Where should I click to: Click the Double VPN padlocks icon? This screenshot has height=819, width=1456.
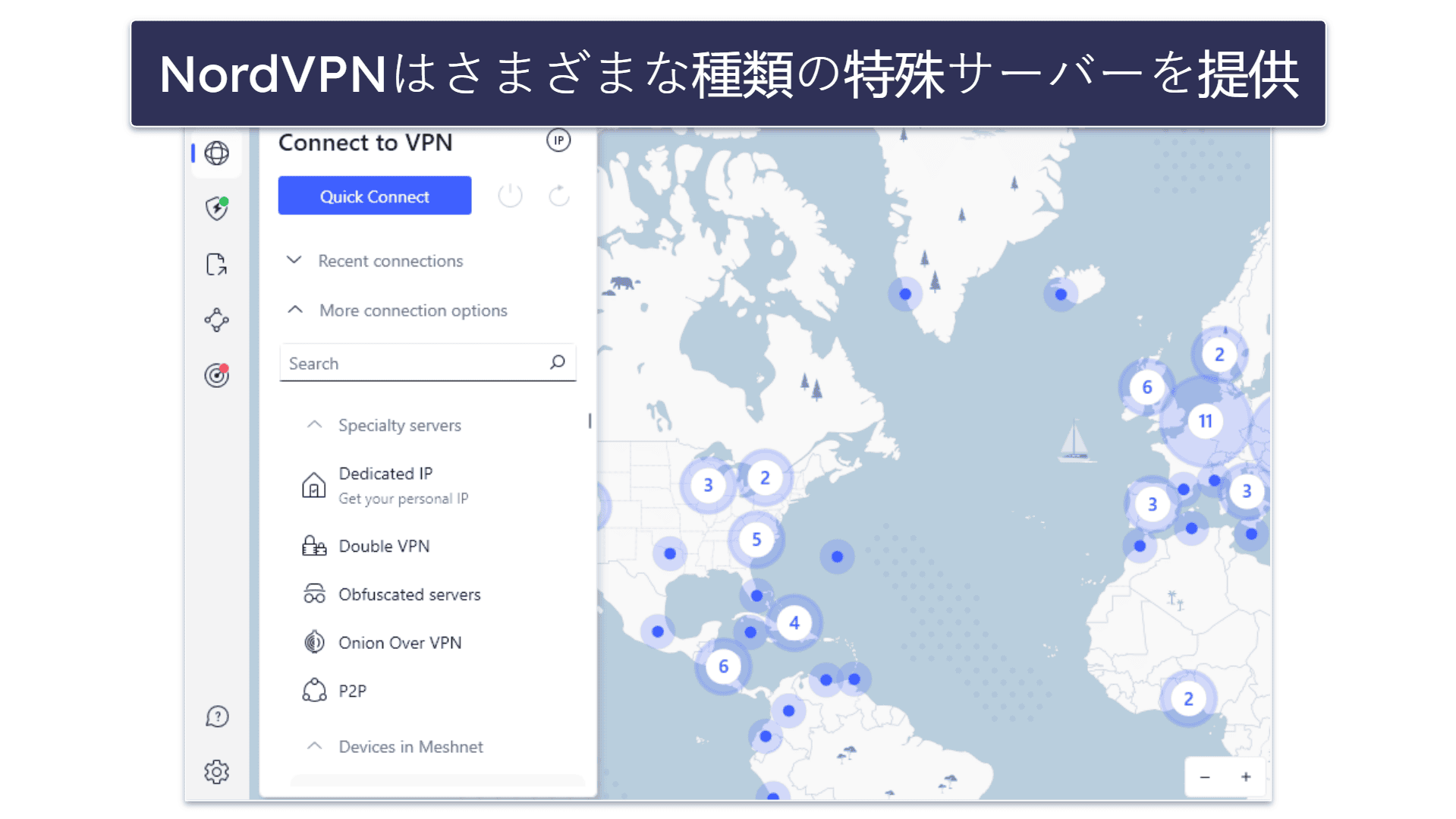pyautogui.click(x=313, y=546)
